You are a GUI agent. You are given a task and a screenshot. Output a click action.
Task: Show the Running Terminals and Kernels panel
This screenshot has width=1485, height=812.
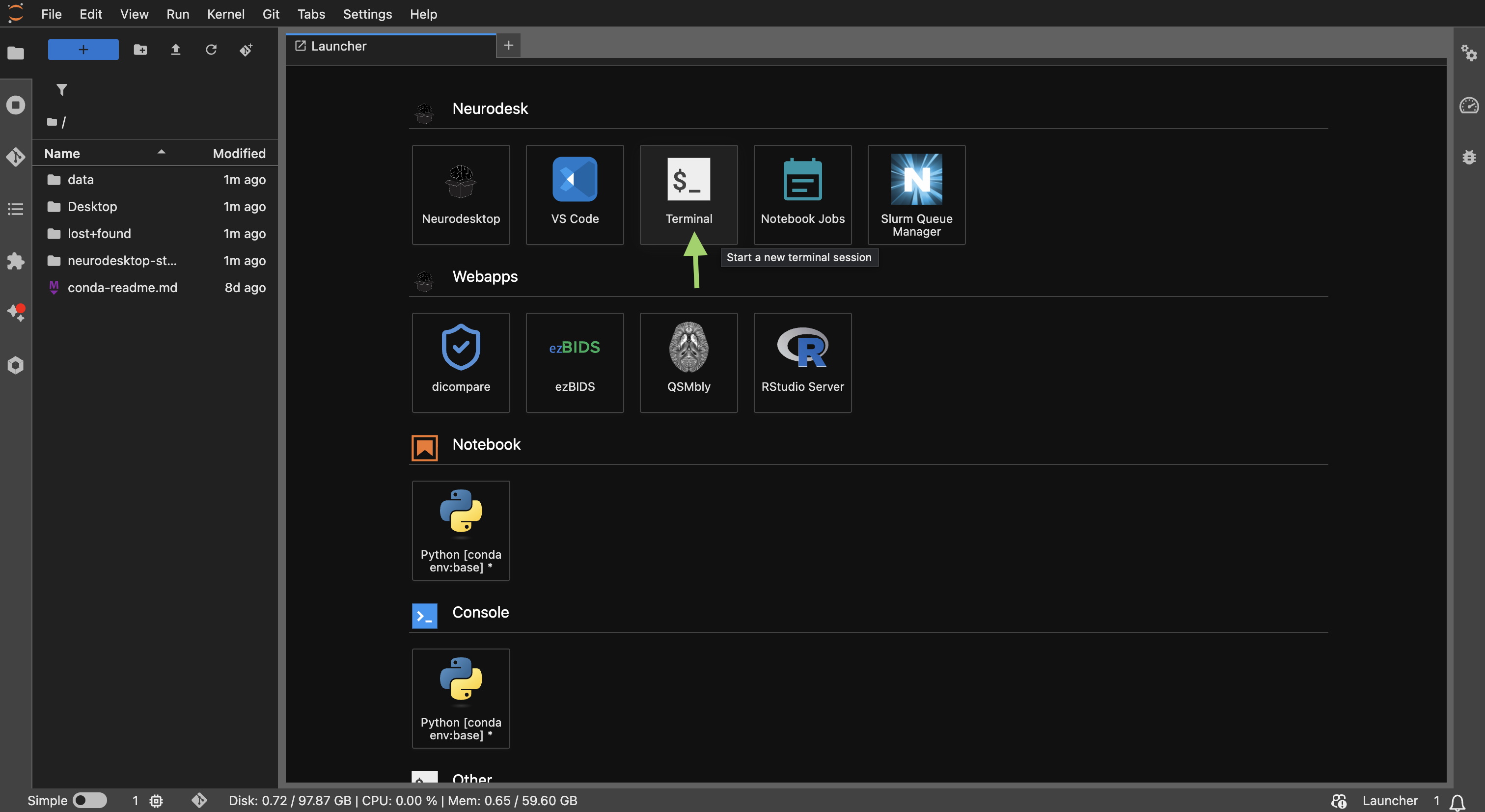[x=16, y=105]
